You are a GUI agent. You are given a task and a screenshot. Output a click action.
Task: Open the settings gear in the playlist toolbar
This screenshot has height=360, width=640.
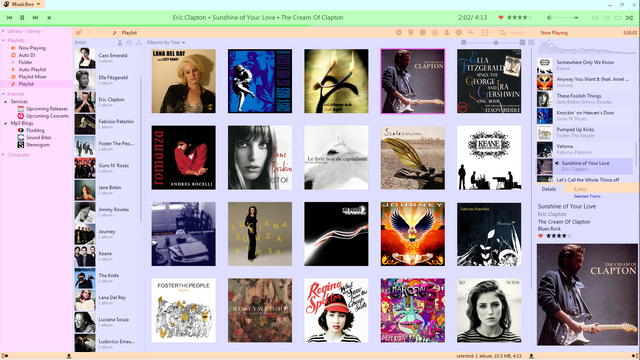coord(399,32)
